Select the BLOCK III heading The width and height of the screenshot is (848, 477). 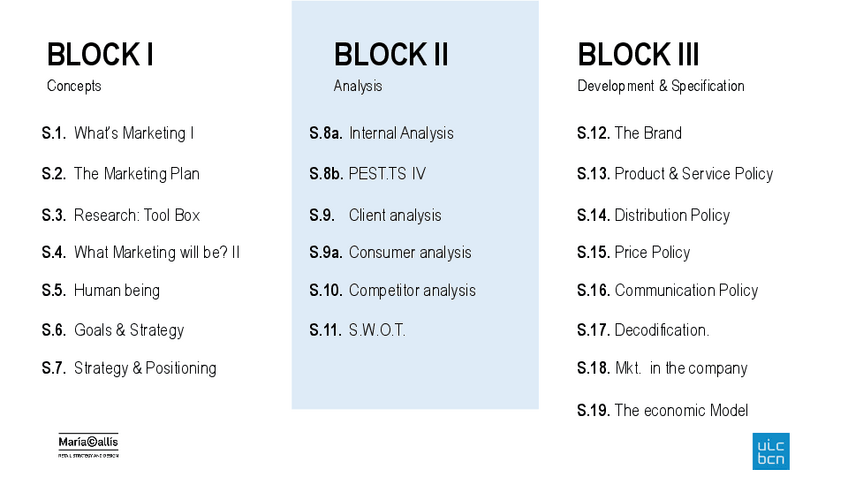[638, 54]
